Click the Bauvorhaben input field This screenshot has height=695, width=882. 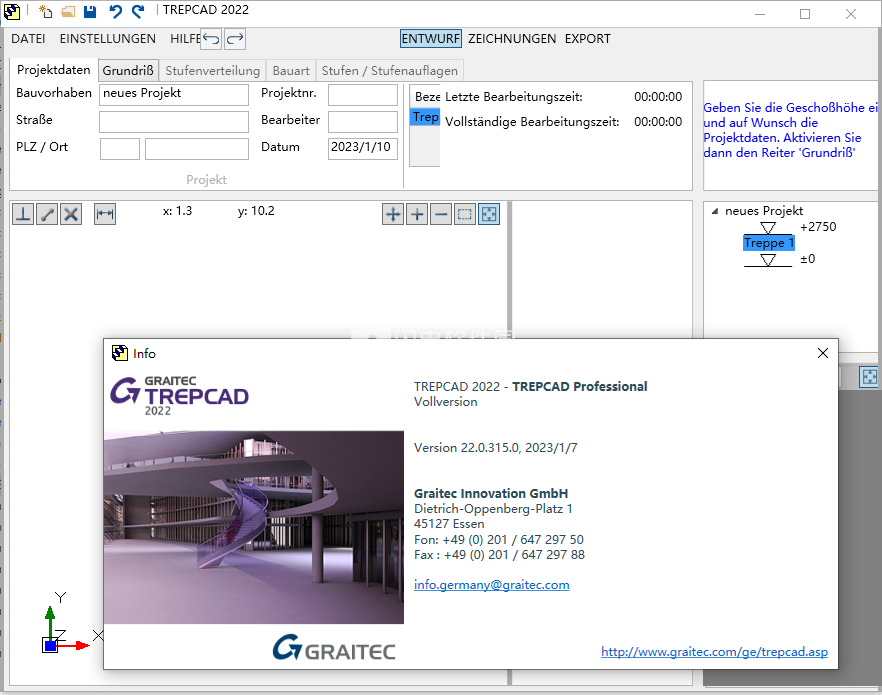174,94
